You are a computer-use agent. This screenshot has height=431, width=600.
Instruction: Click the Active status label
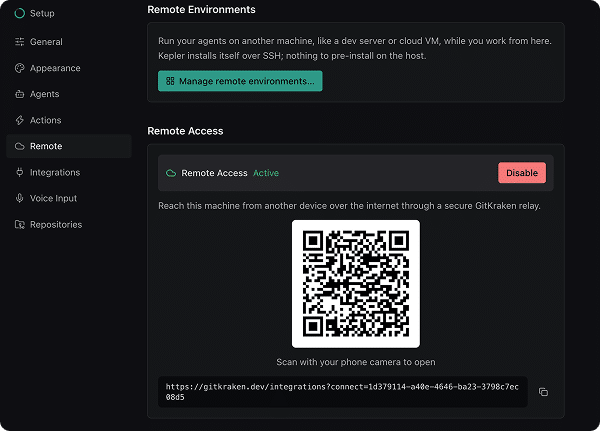point(266,173)
